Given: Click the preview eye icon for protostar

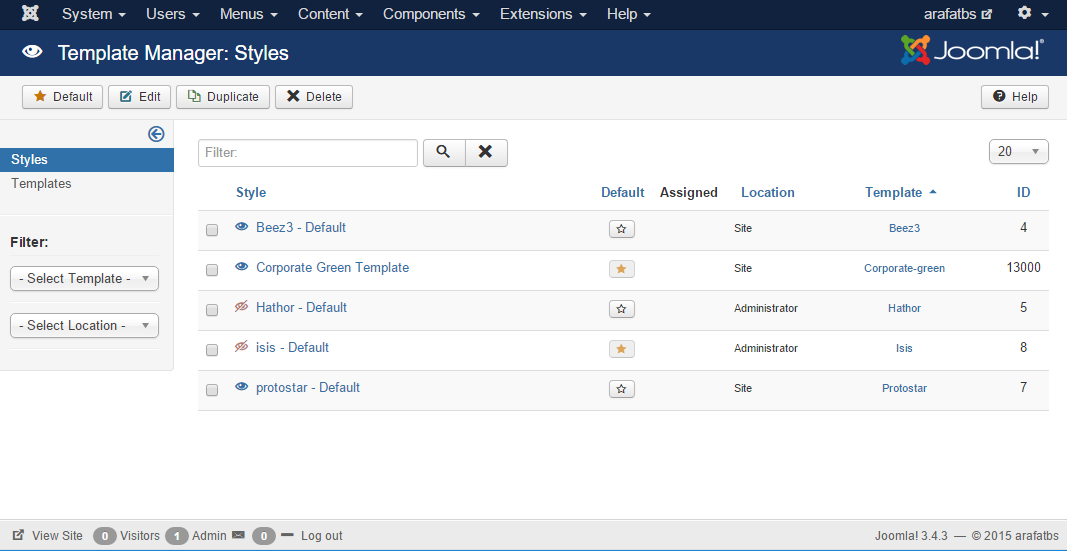Looking at the screenshot, I should pyautogui.click(x=241, y=387).
